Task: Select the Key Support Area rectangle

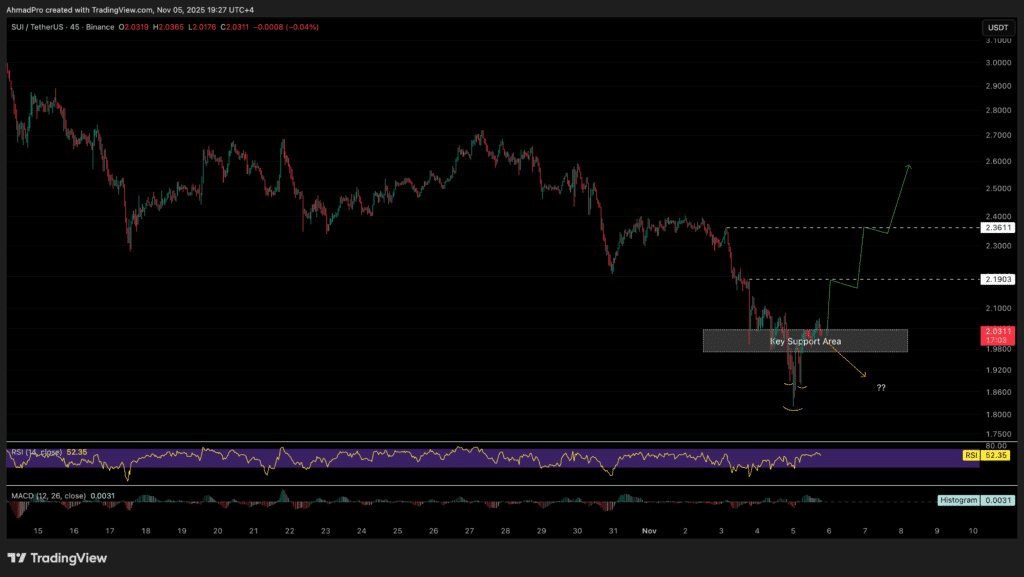Action: [x=805, y=341]
